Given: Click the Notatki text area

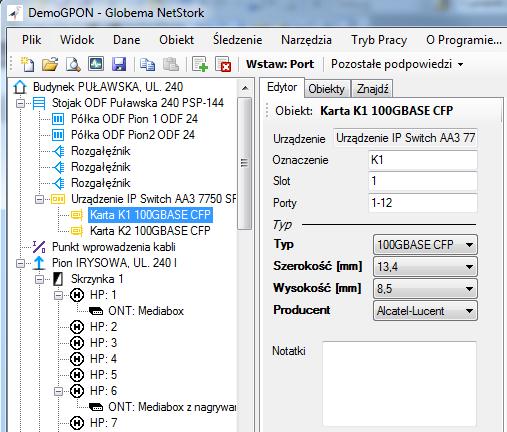Looking at the screenshot, I should pyautogui.click(x=399, y=384).
